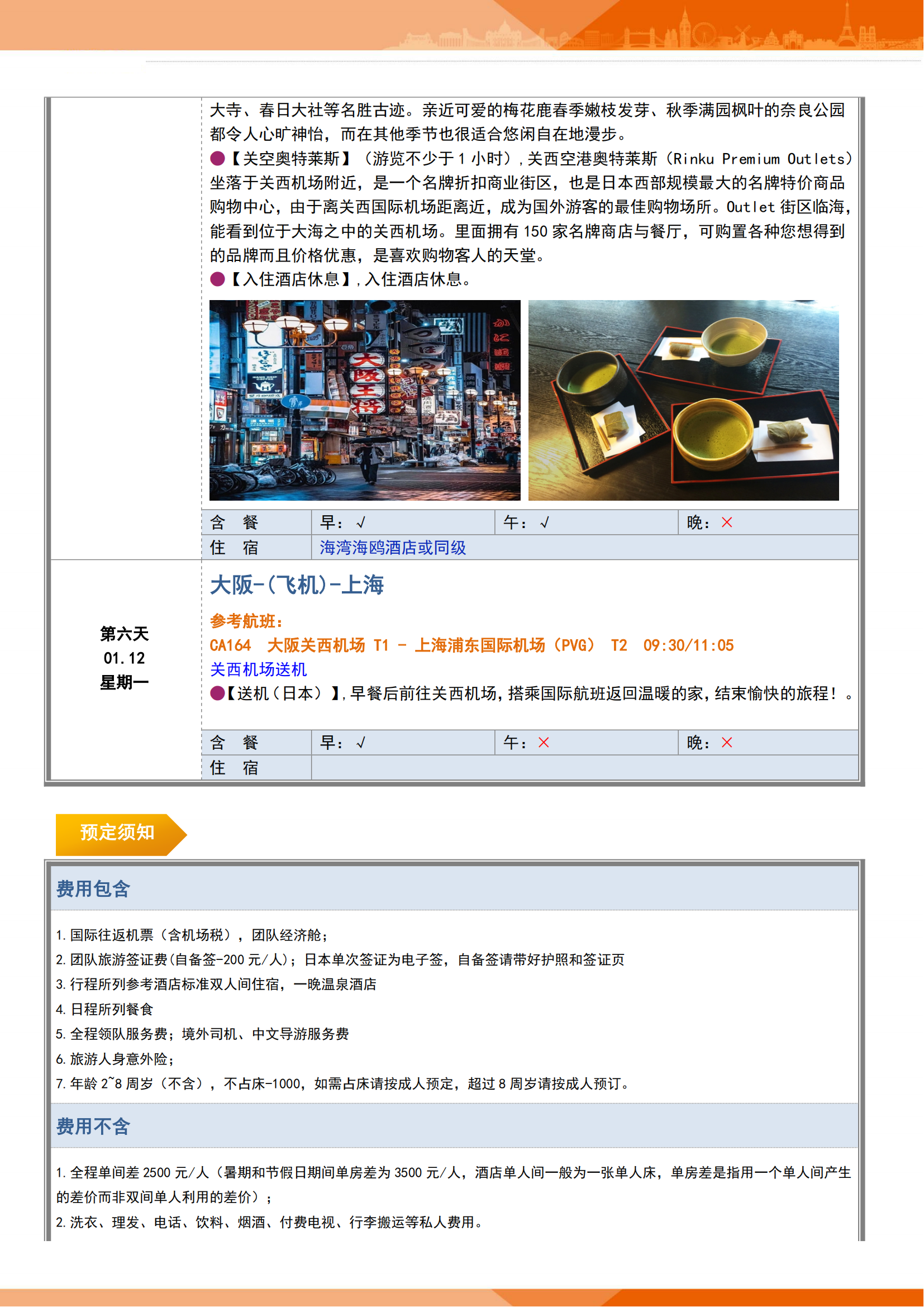Click the 午 checkmark above 海湾海鸥酒店 row

pyautogui.click(x=545, y=522)
